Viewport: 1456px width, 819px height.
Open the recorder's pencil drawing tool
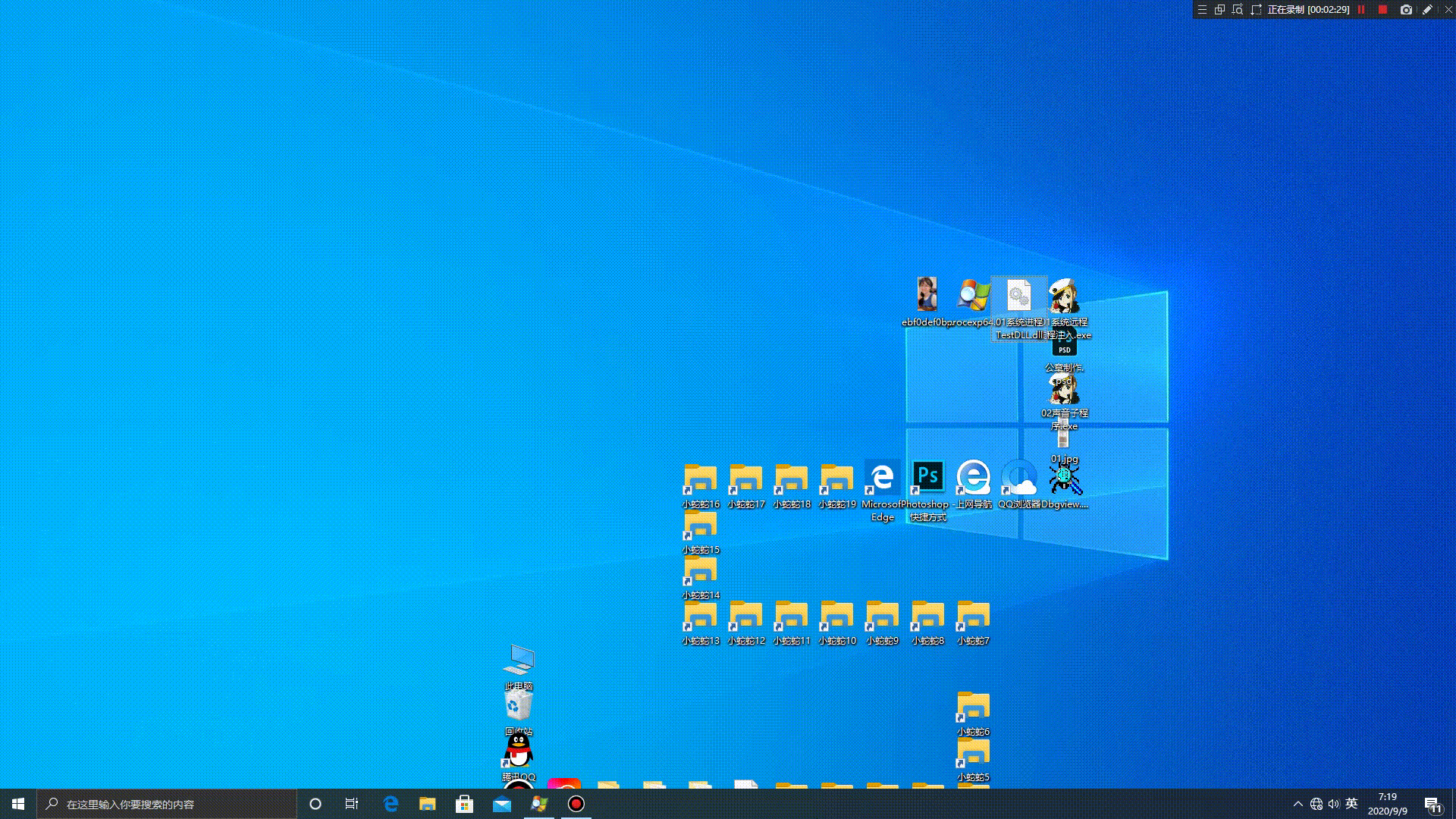[1427, 10]
